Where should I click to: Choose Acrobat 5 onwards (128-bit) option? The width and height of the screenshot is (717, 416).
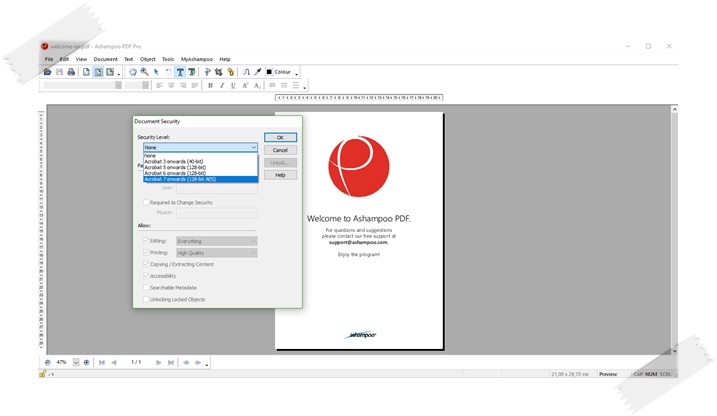tap(200, 167)
